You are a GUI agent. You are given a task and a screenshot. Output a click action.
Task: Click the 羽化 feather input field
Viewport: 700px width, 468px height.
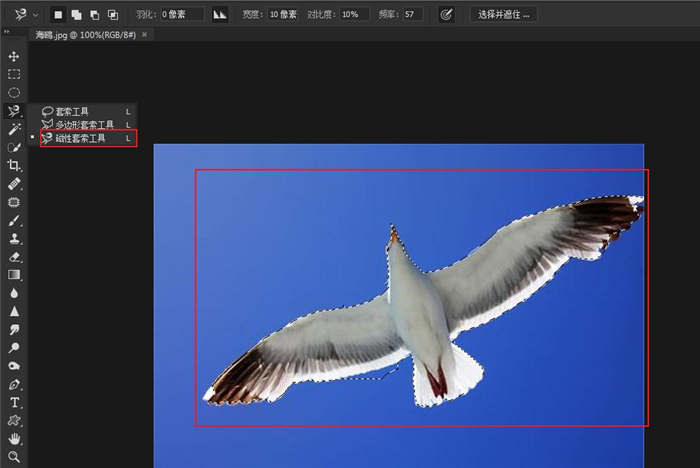coord(181,15)
